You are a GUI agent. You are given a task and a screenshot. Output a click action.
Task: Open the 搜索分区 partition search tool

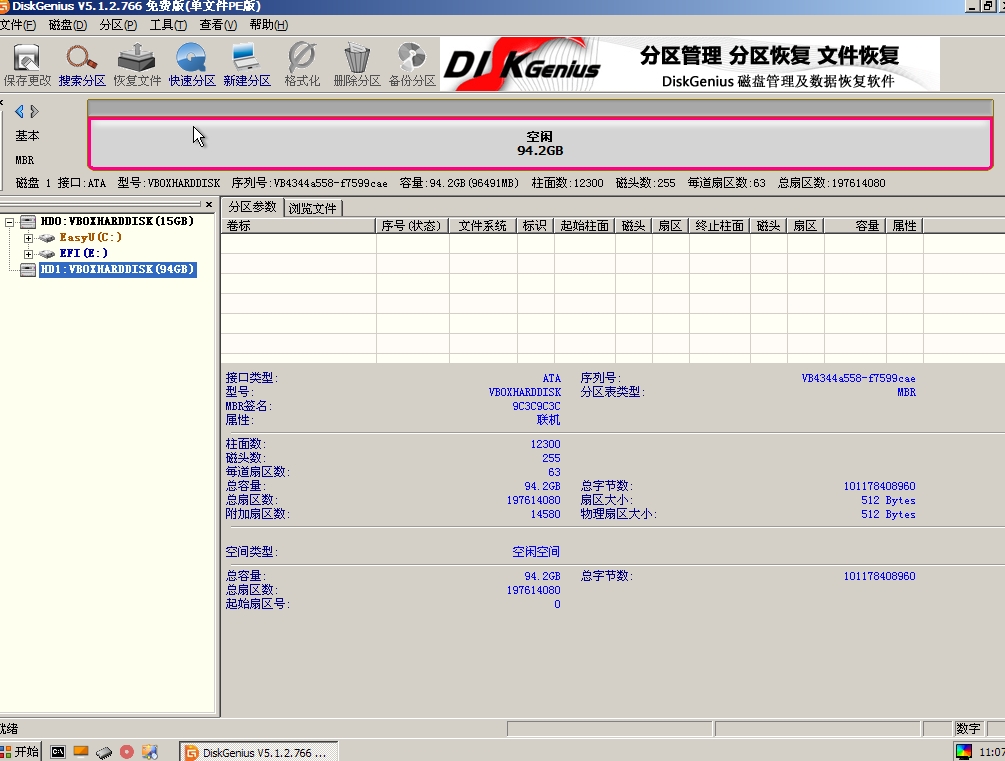click(82, 63)
